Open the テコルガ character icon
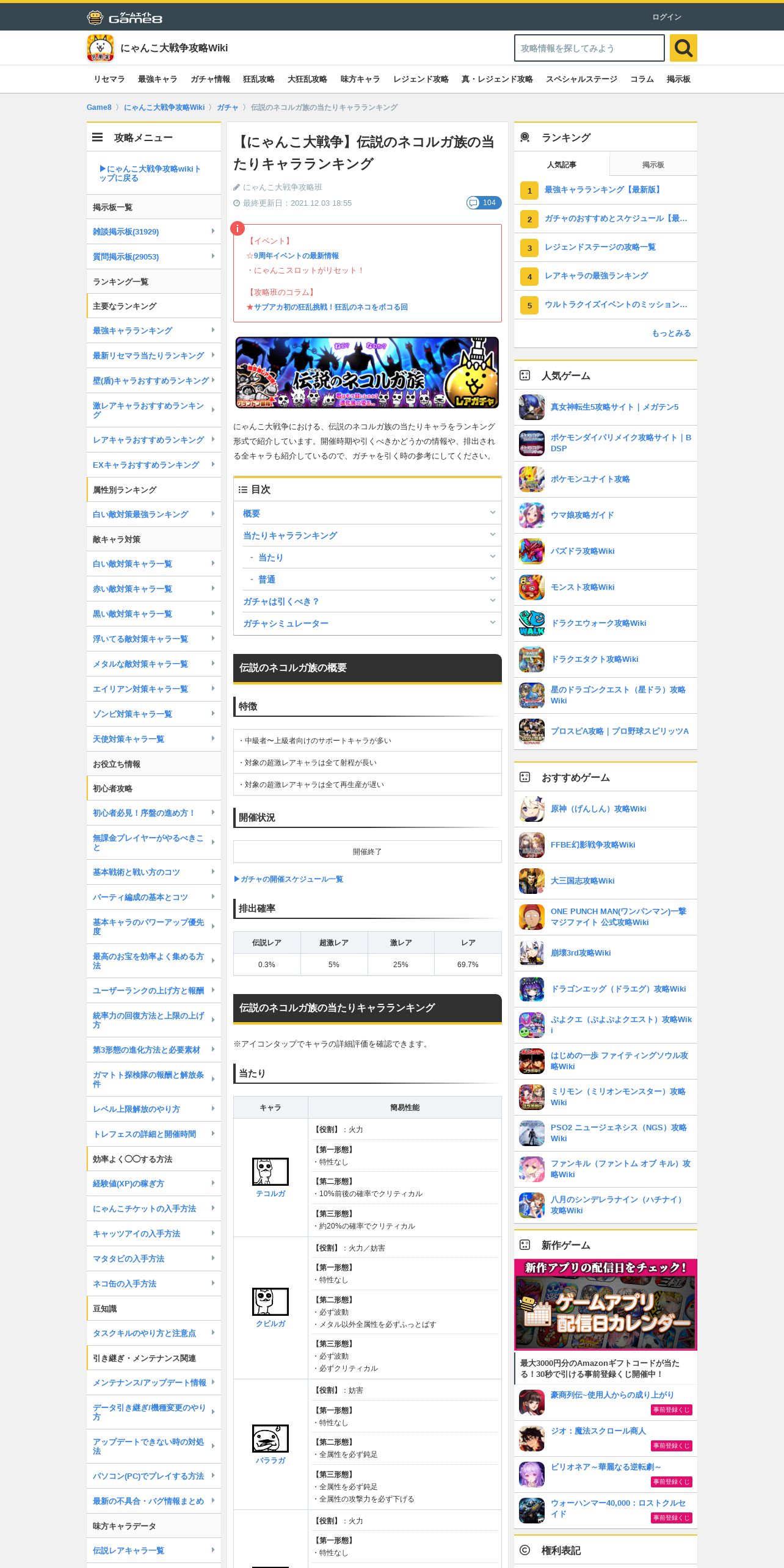The image size is (784, 1568). (x=270, y=1171)
